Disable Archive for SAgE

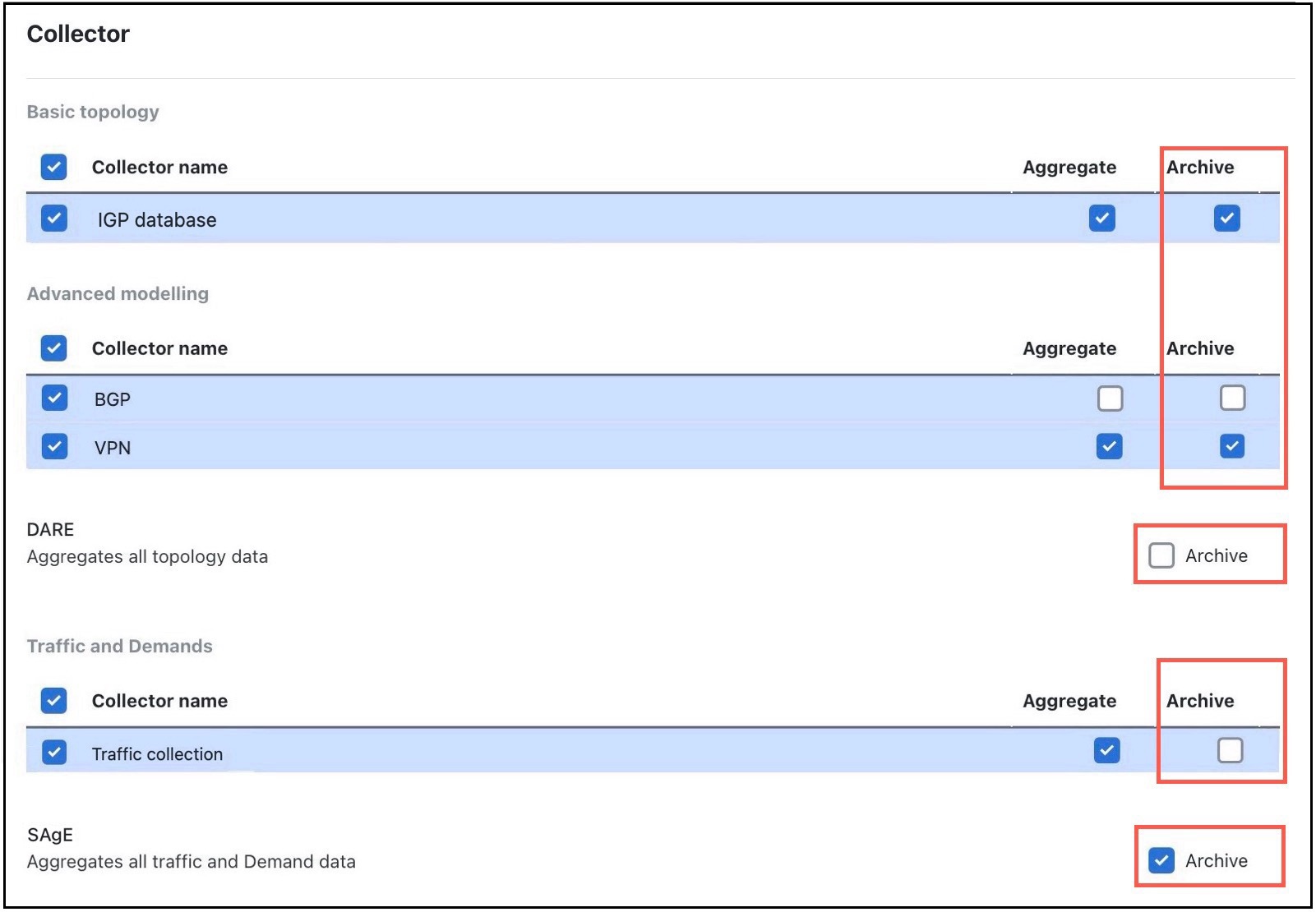click(x=1161, y=862)
